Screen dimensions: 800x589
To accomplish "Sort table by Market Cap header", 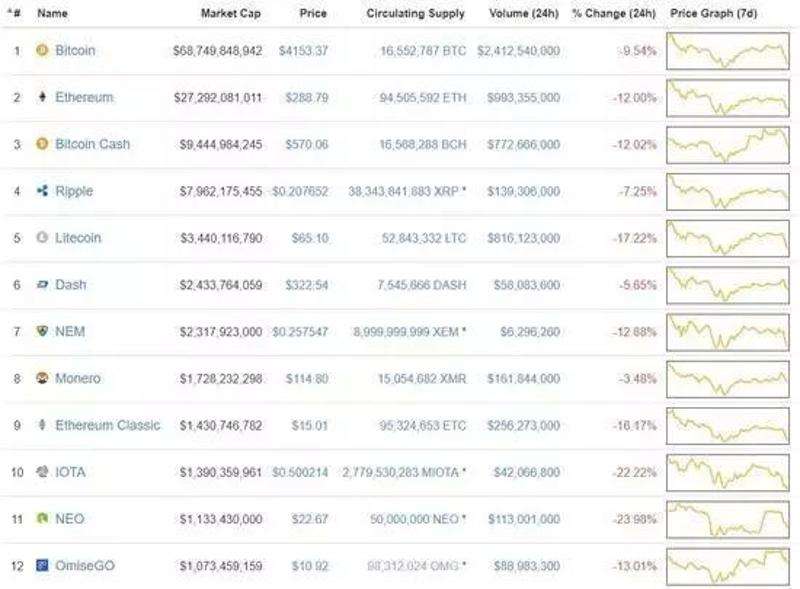I will pos(231,14).
